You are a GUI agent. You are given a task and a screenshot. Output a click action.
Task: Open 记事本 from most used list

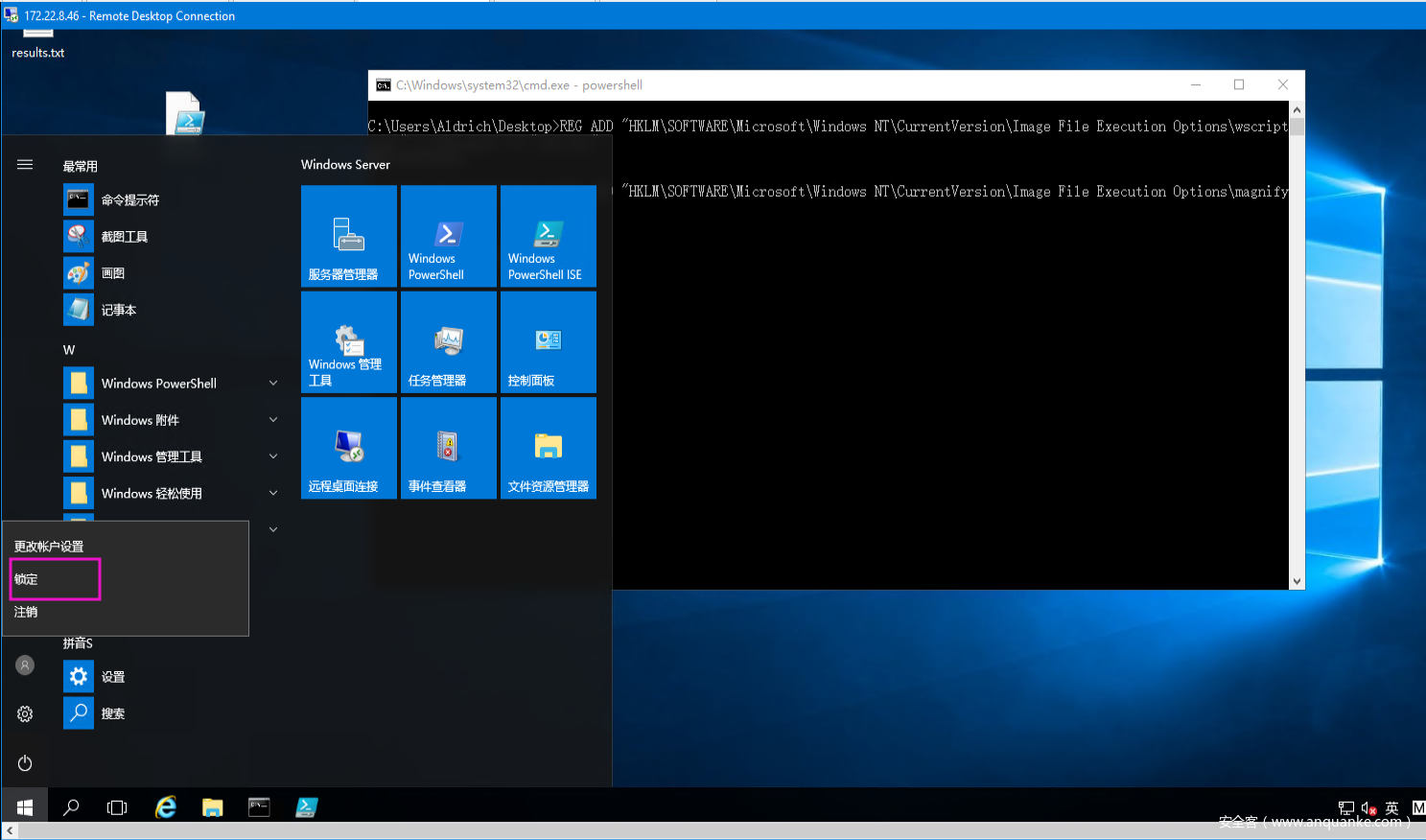pos(119,310)
